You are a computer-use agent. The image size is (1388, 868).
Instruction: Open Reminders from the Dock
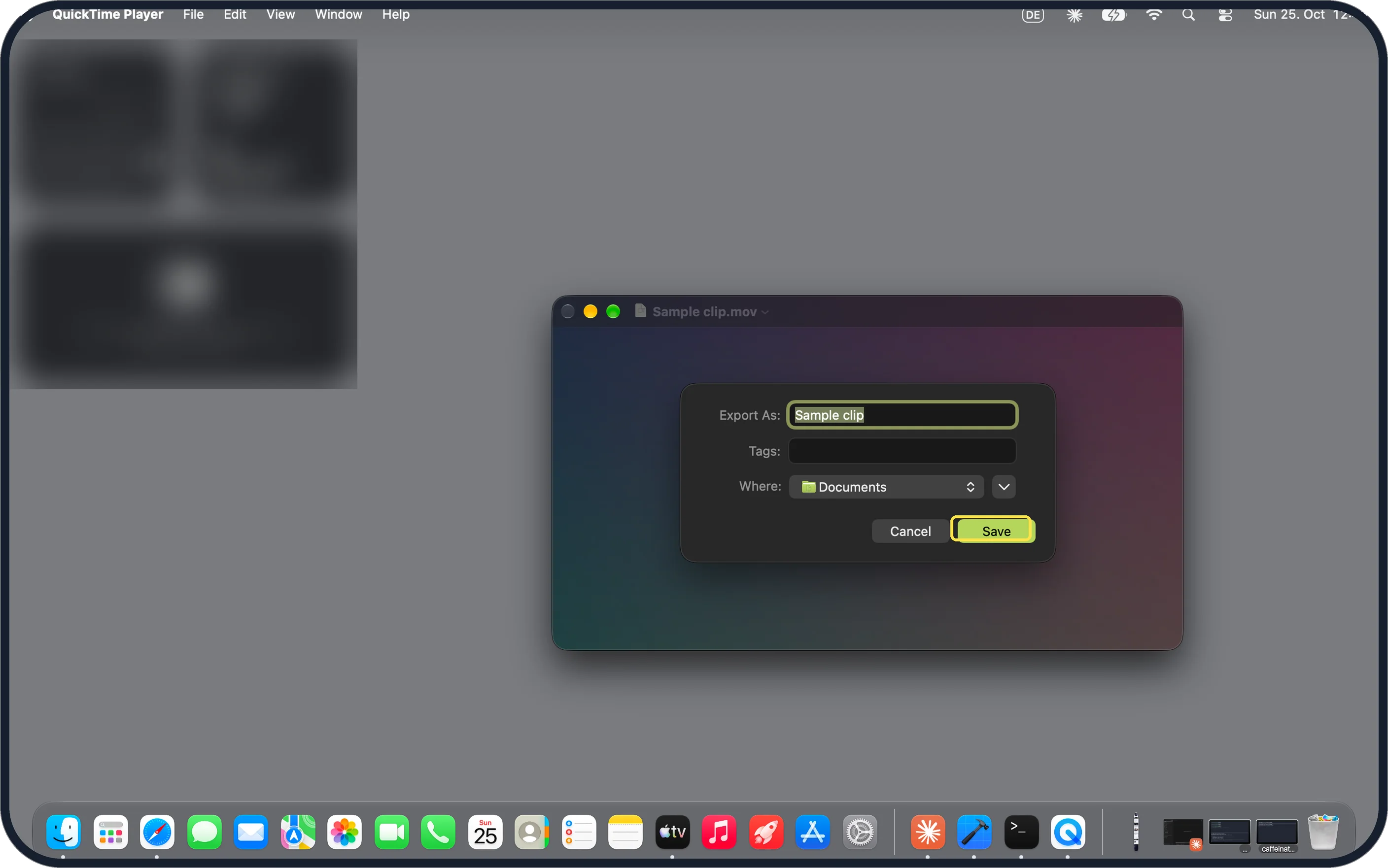578,832
